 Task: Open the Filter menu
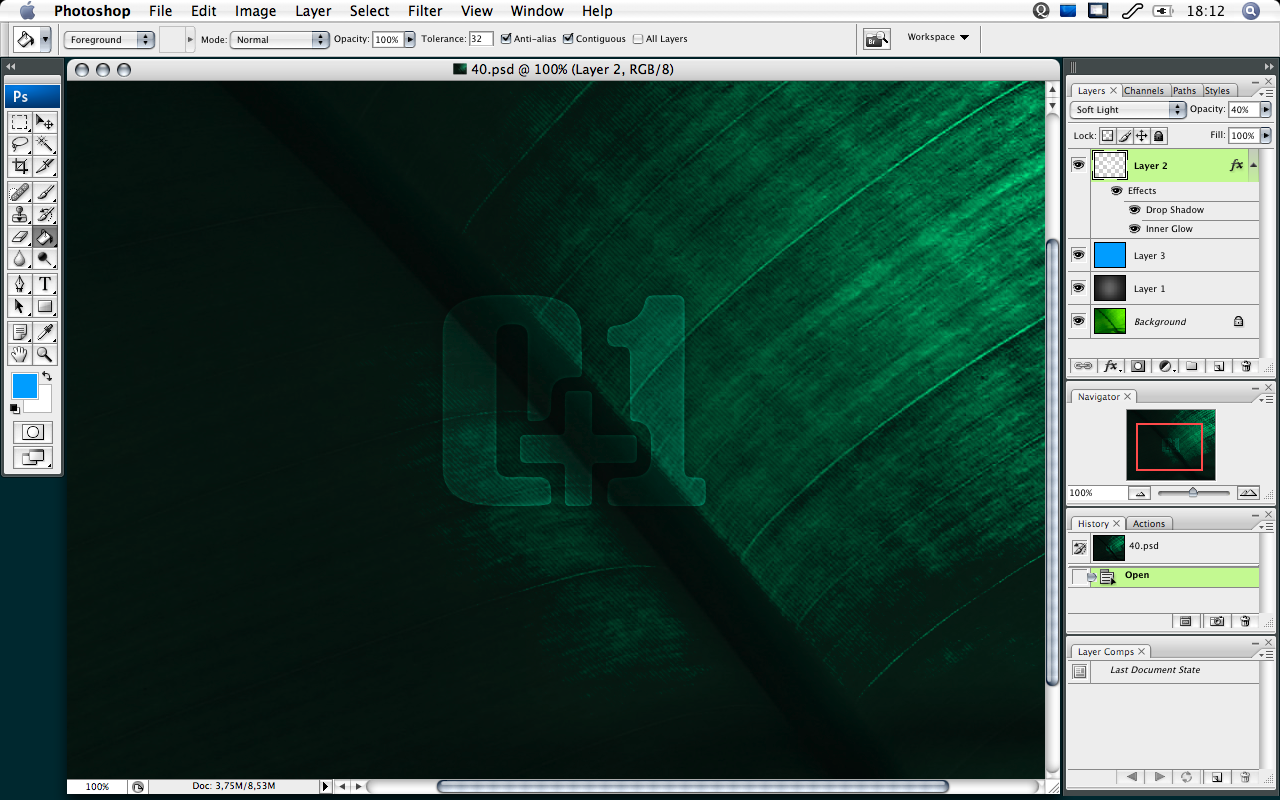tap(425, 11)
